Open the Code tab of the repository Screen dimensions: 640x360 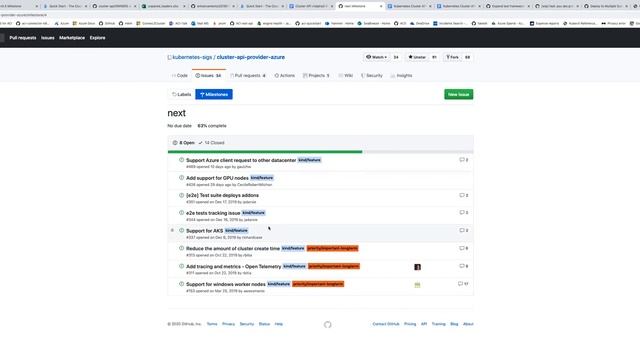[x=180, y=76]
